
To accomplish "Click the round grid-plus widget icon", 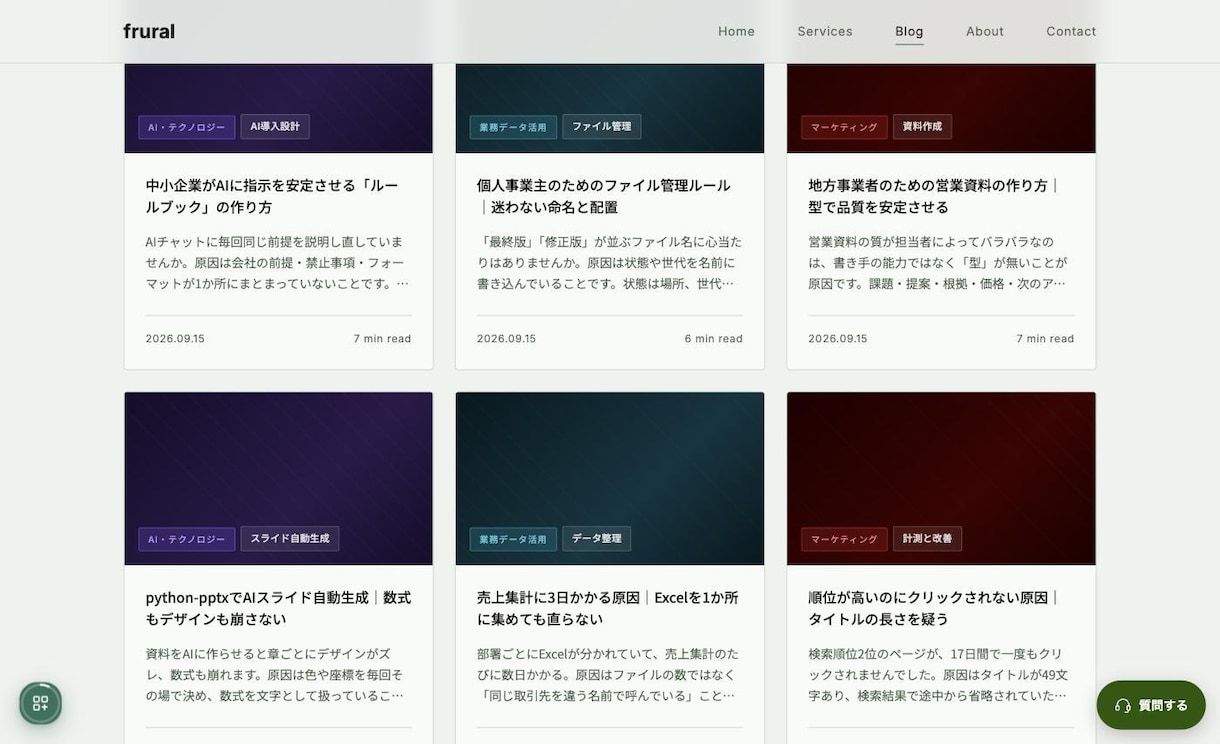I will coord(41,703).
